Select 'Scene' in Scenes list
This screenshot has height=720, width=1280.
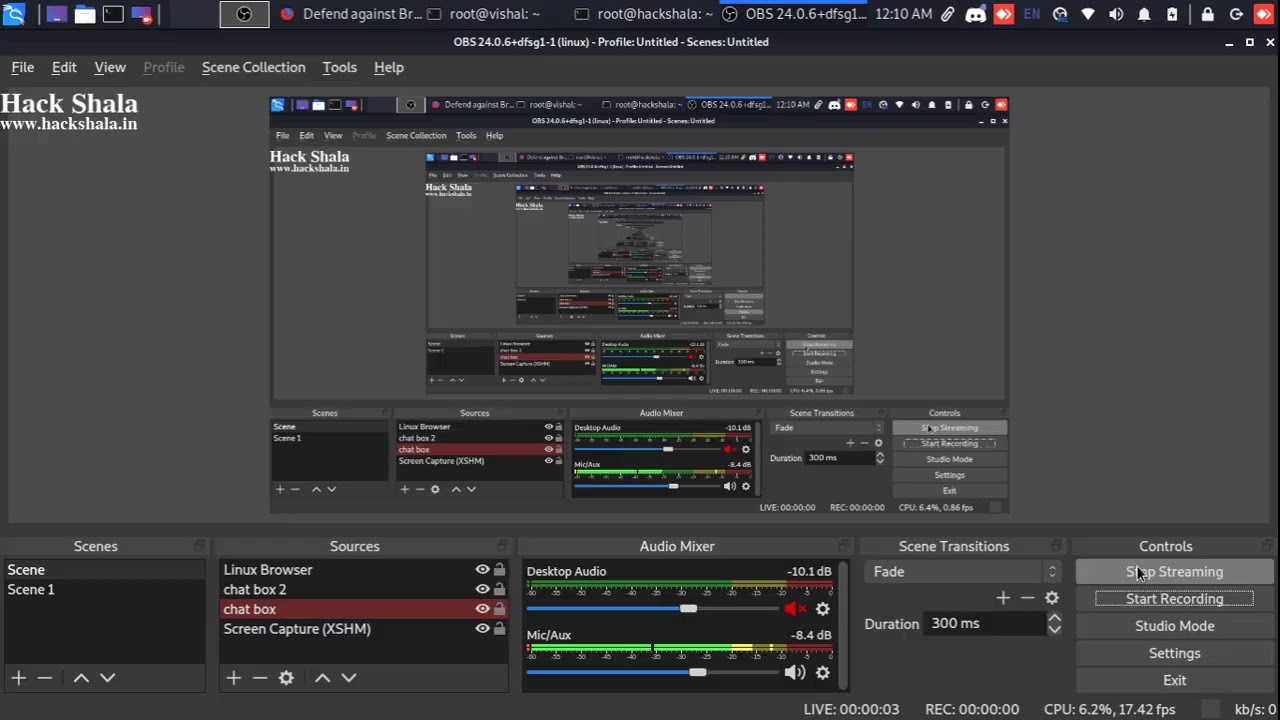coord(104,570)
